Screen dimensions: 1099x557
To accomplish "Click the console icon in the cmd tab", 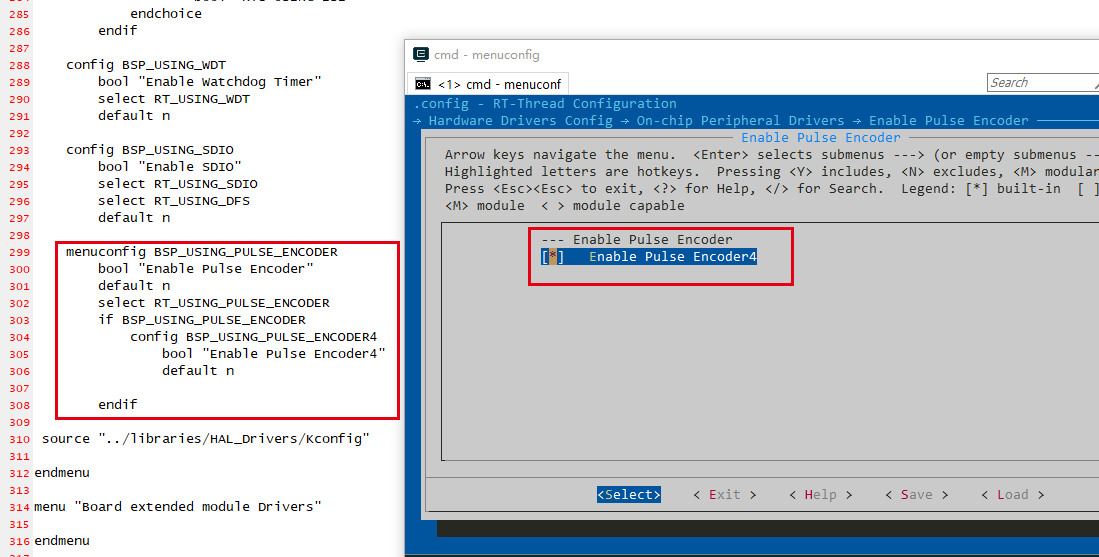I will 423,84.
